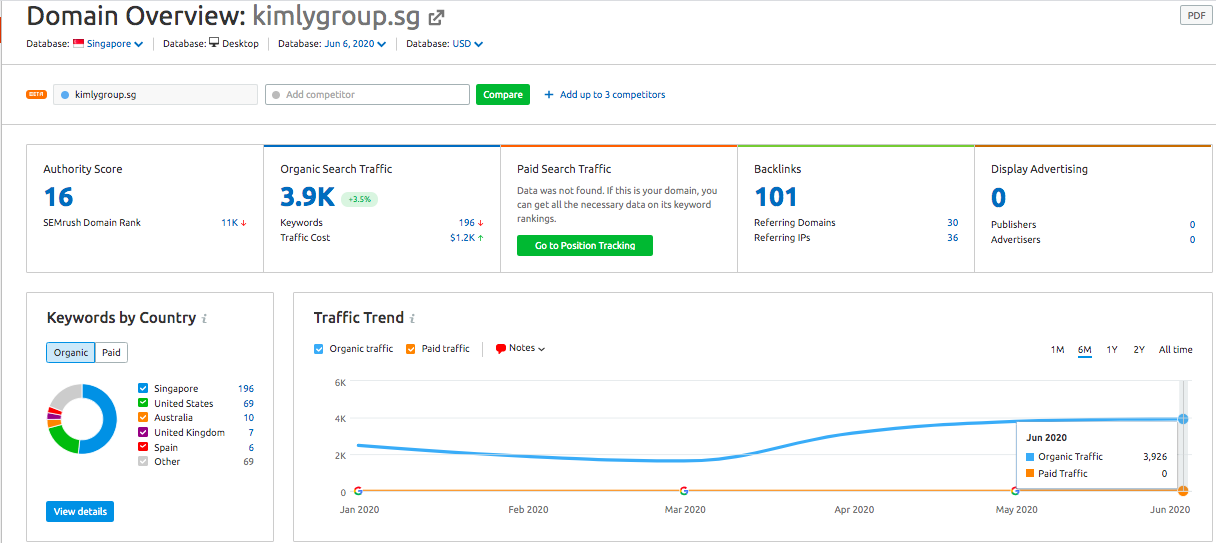
Task: Click the +3.5% organic traffic badge
Action: (359, 199)
